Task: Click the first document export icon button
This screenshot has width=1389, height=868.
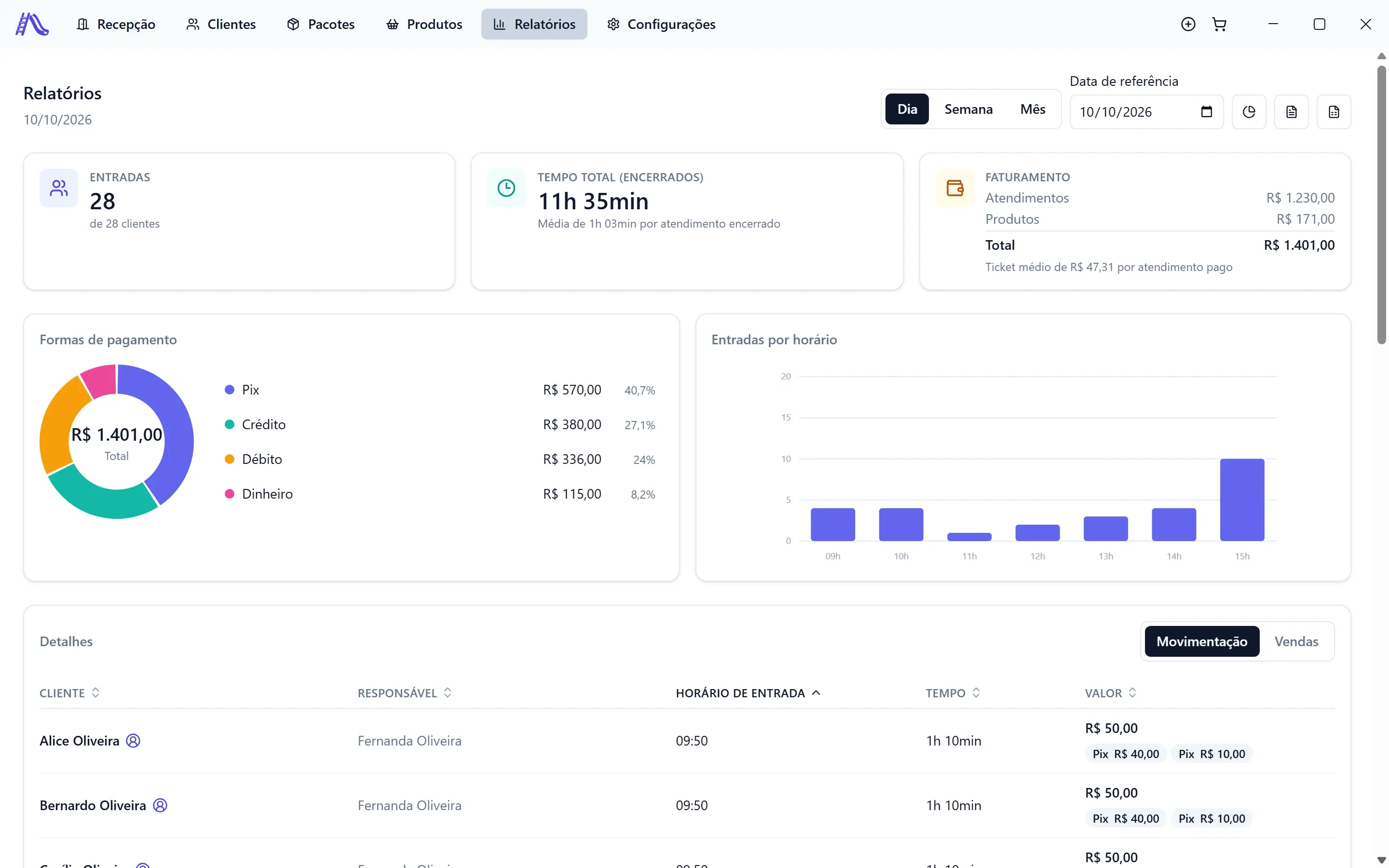Action: tap(1292, 112)
